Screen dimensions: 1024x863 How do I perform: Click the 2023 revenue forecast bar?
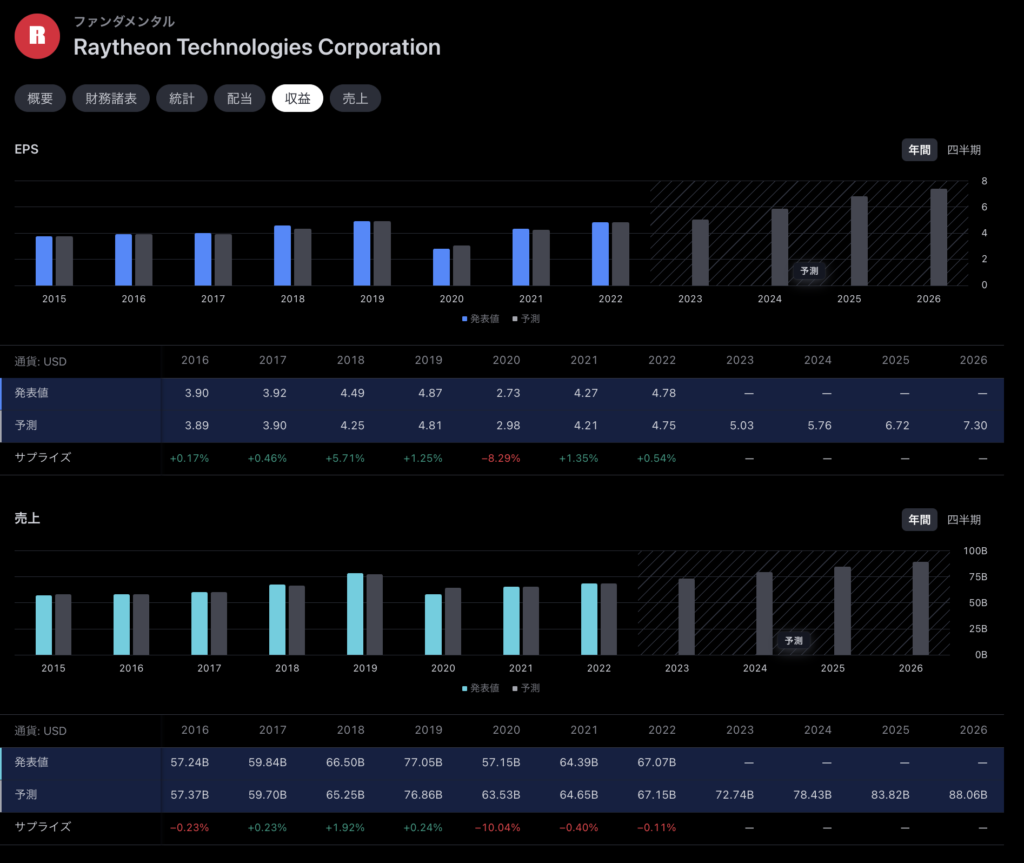coord(686,617)
